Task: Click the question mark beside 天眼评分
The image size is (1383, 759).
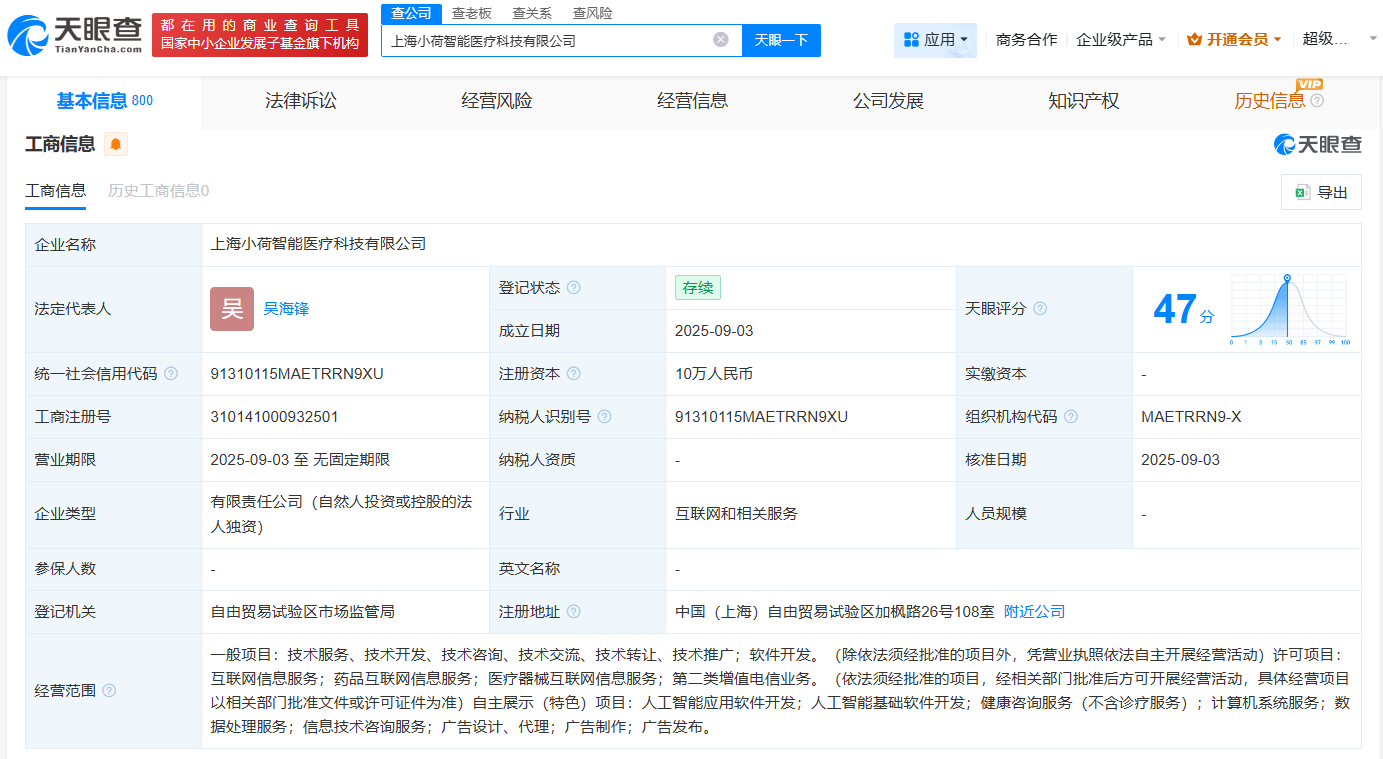Action: [1040, 309]
